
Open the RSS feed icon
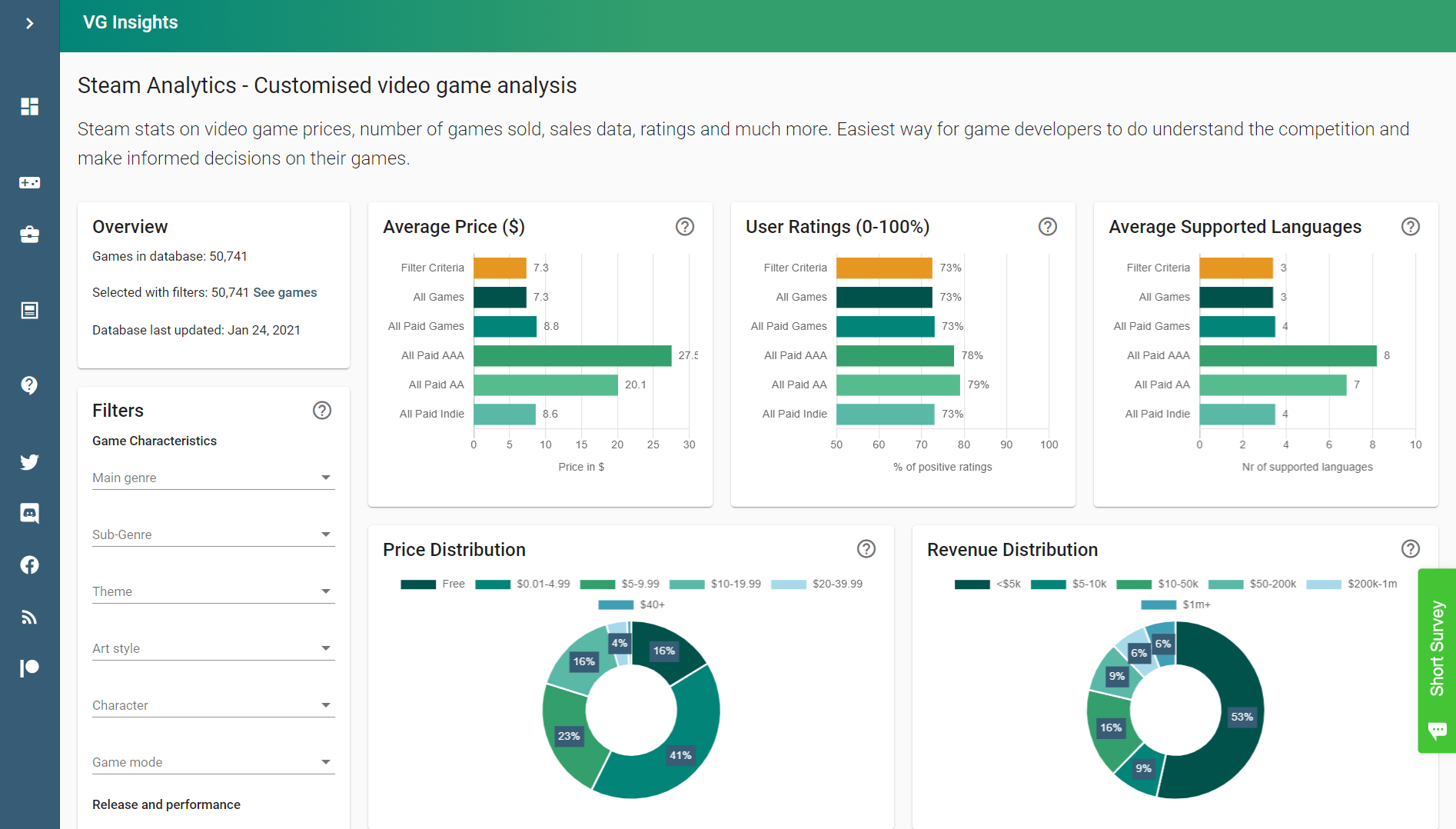[x=29, y=617]
